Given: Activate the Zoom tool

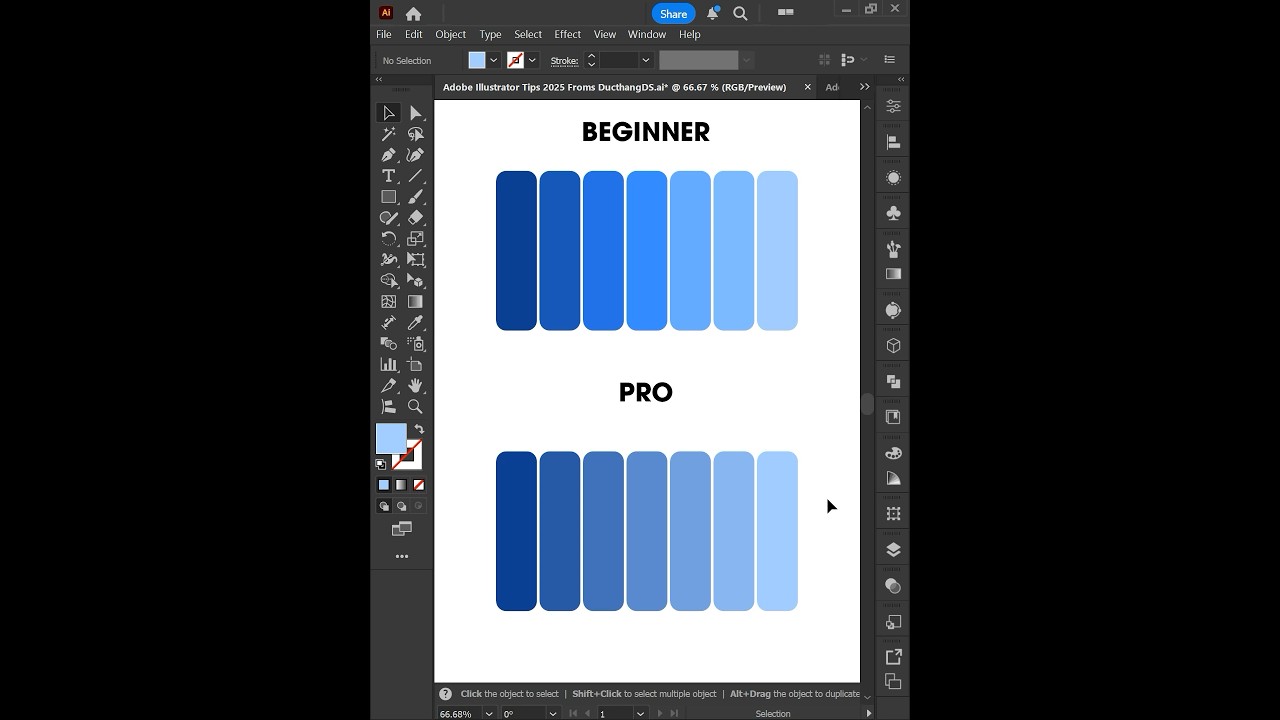Looking at the screenshot, I should pos(415,407).
